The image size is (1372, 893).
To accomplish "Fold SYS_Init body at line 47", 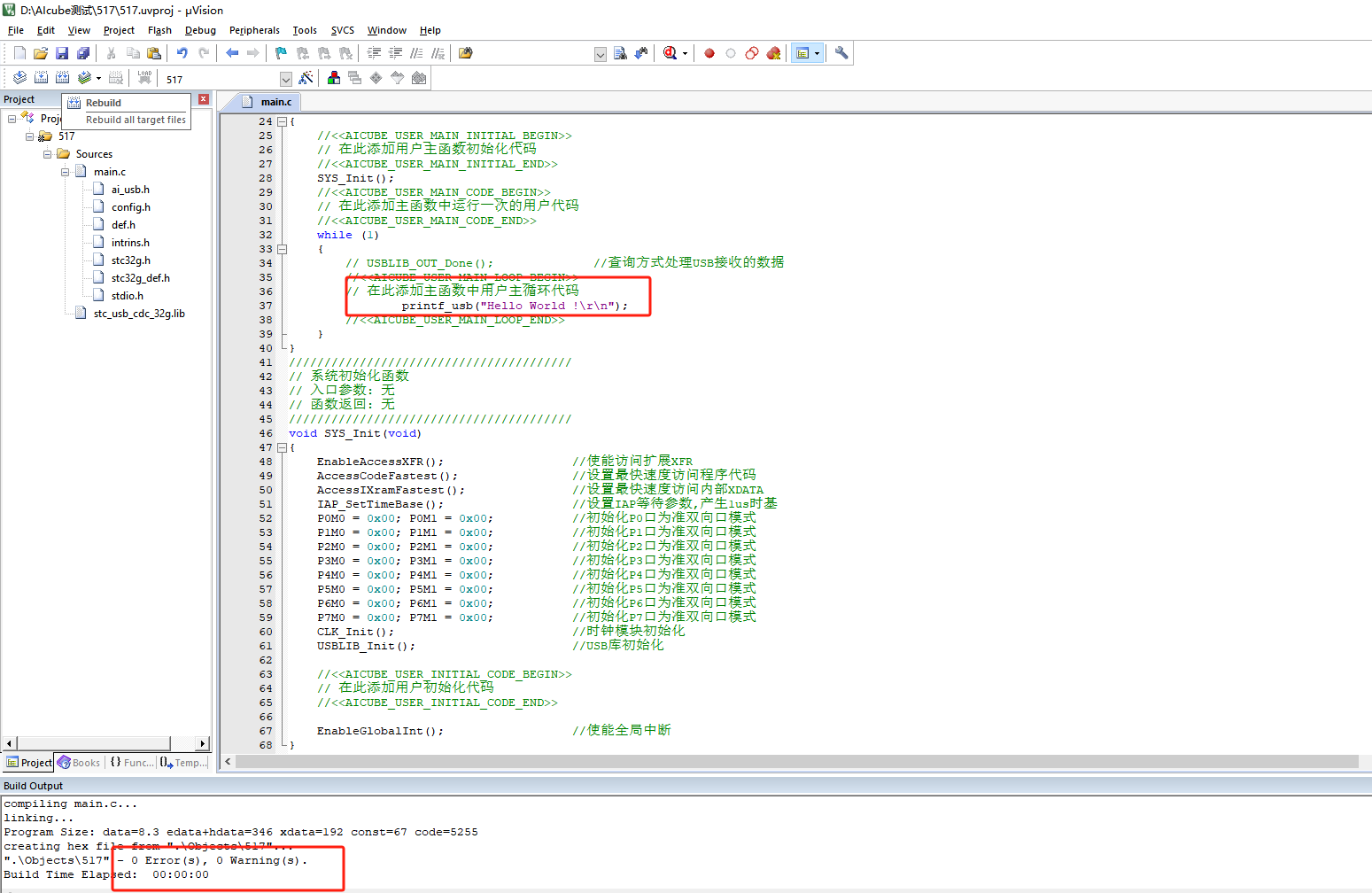I will (x=282, y=447).
